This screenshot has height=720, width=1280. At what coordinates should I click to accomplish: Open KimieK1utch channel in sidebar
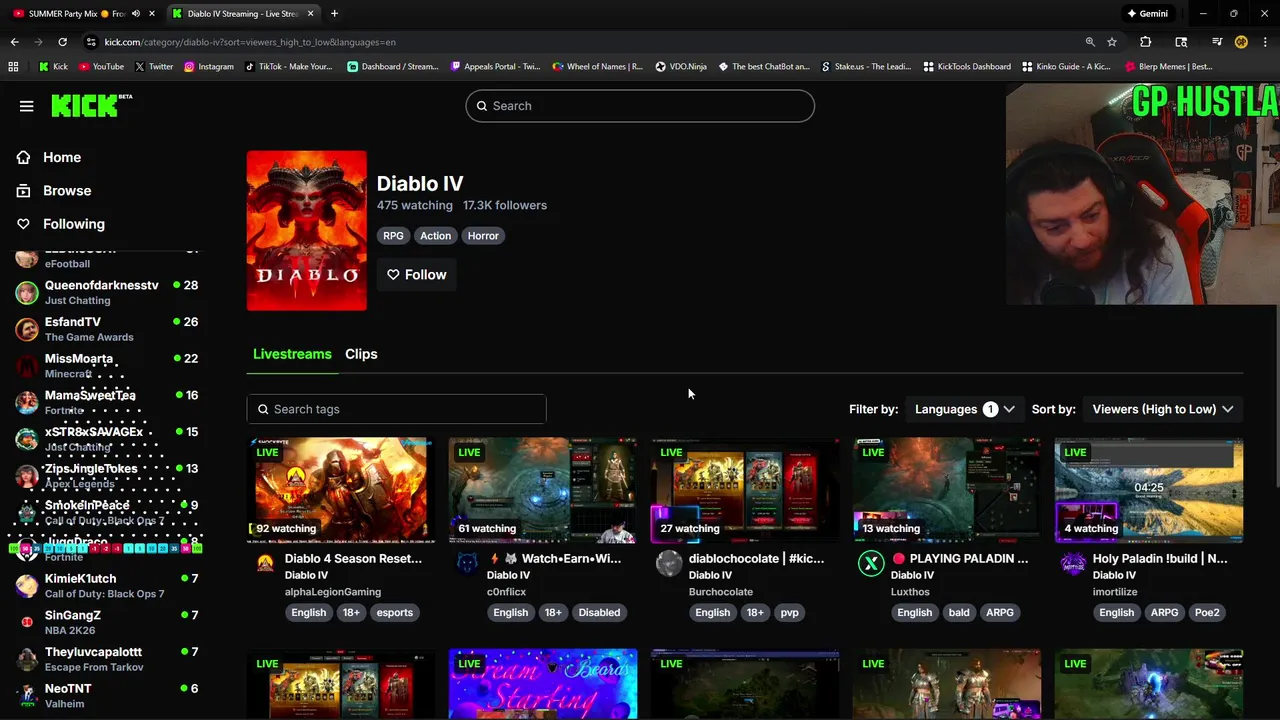(x=108, y=586)
